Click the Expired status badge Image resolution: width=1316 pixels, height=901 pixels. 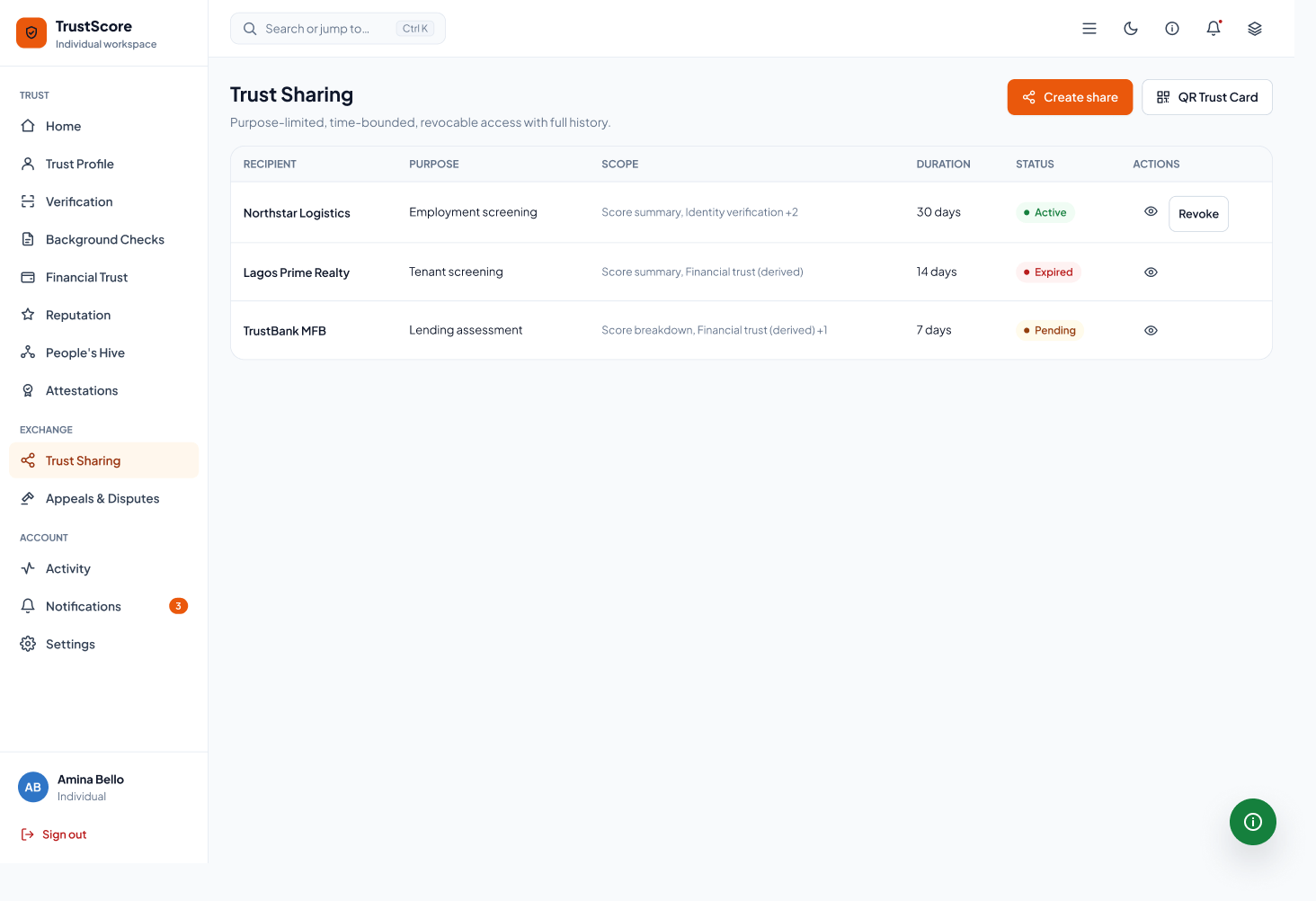point(1048,272)
